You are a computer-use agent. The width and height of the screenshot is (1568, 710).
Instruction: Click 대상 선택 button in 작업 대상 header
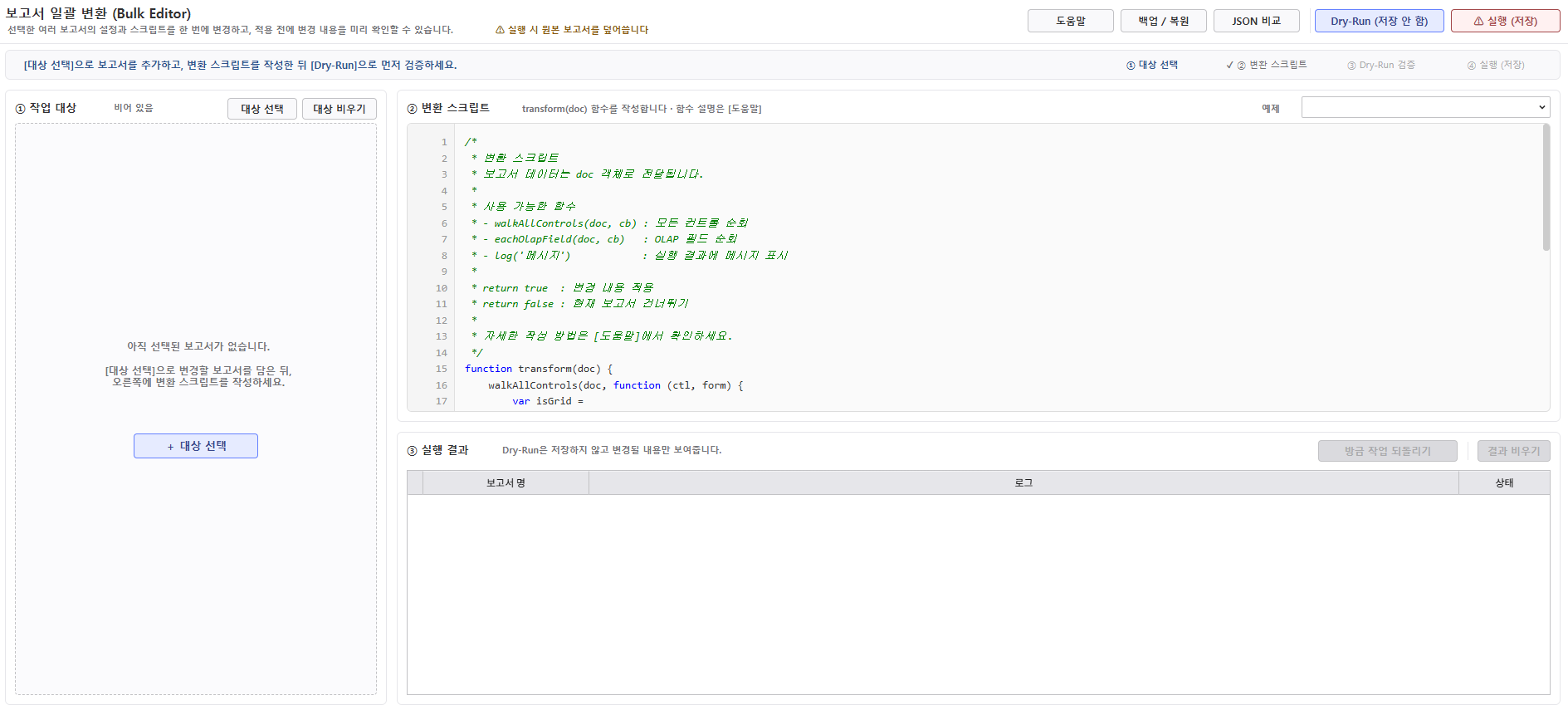pos(262,109)
